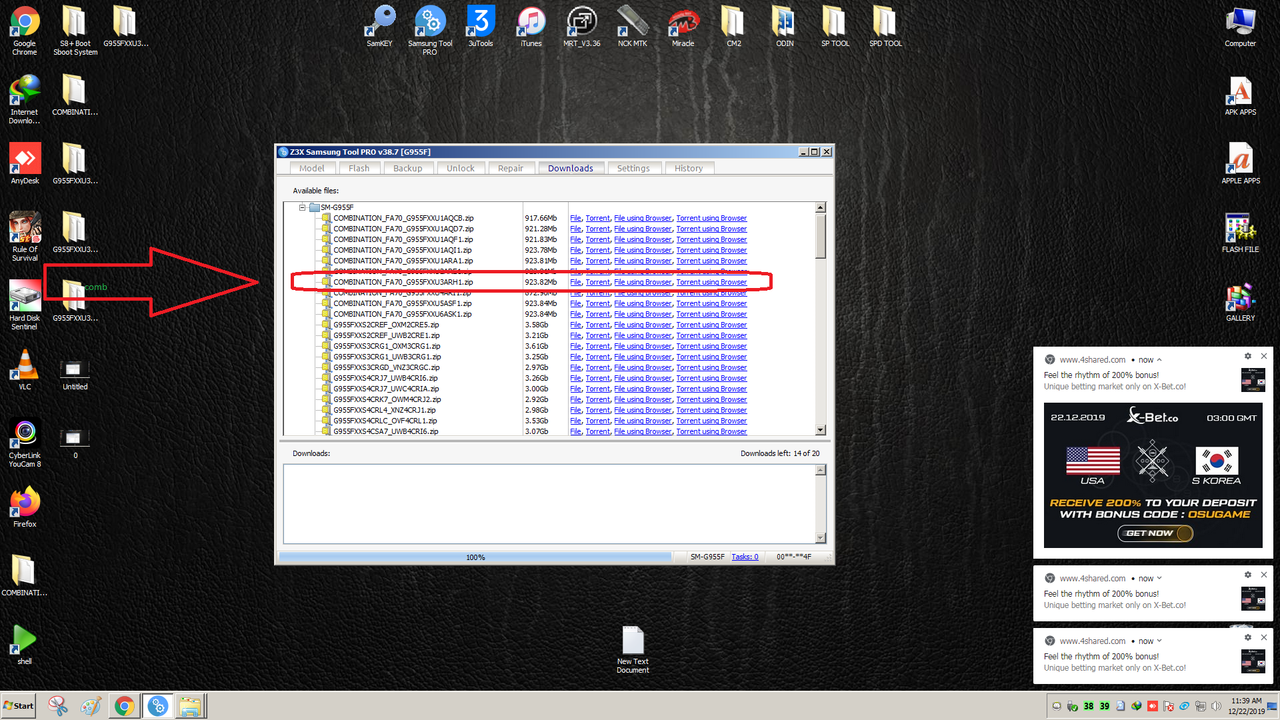
Task: Select G955FXXS4CRK7_OWM4CRJ2.zip in file list
Action: coord(387,400)
